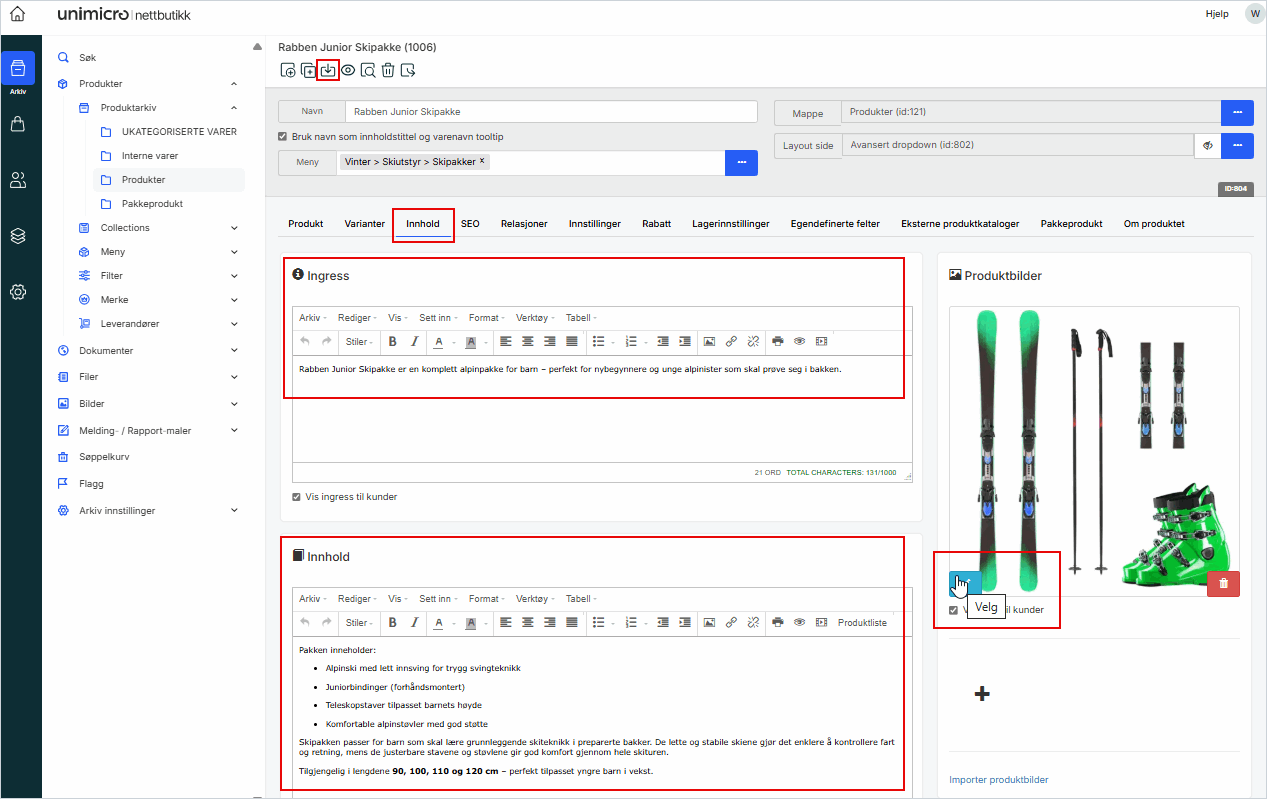
Task: Uncheck 'Bruk navn som innholdstittel' checkbox
Action: (283, 137)
